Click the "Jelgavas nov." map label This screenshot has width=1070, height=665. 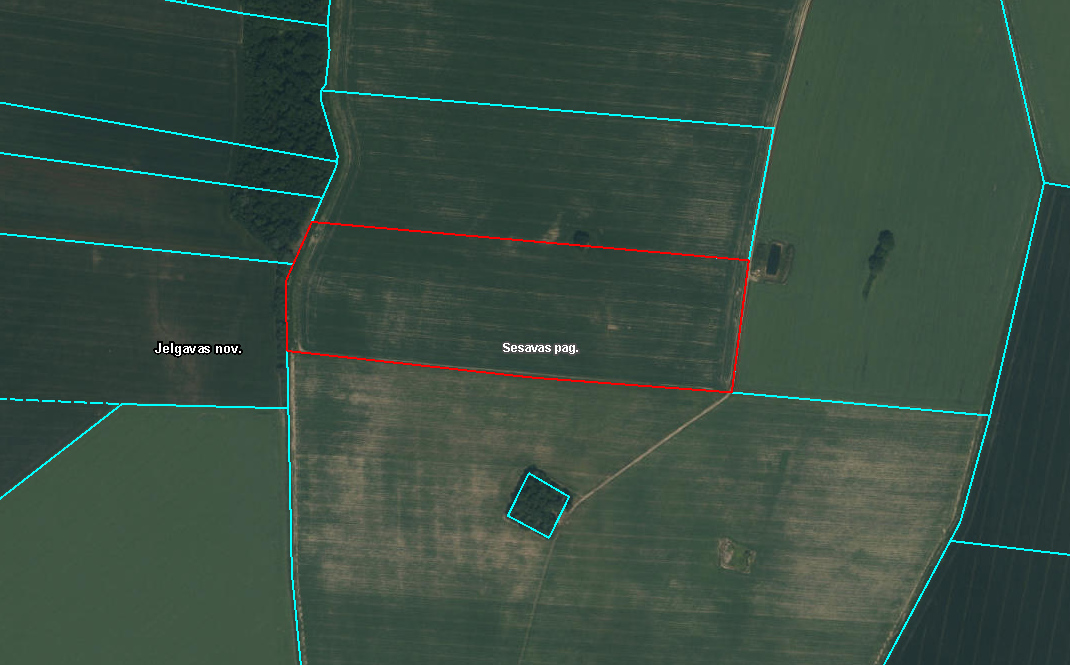pos(198,349)
